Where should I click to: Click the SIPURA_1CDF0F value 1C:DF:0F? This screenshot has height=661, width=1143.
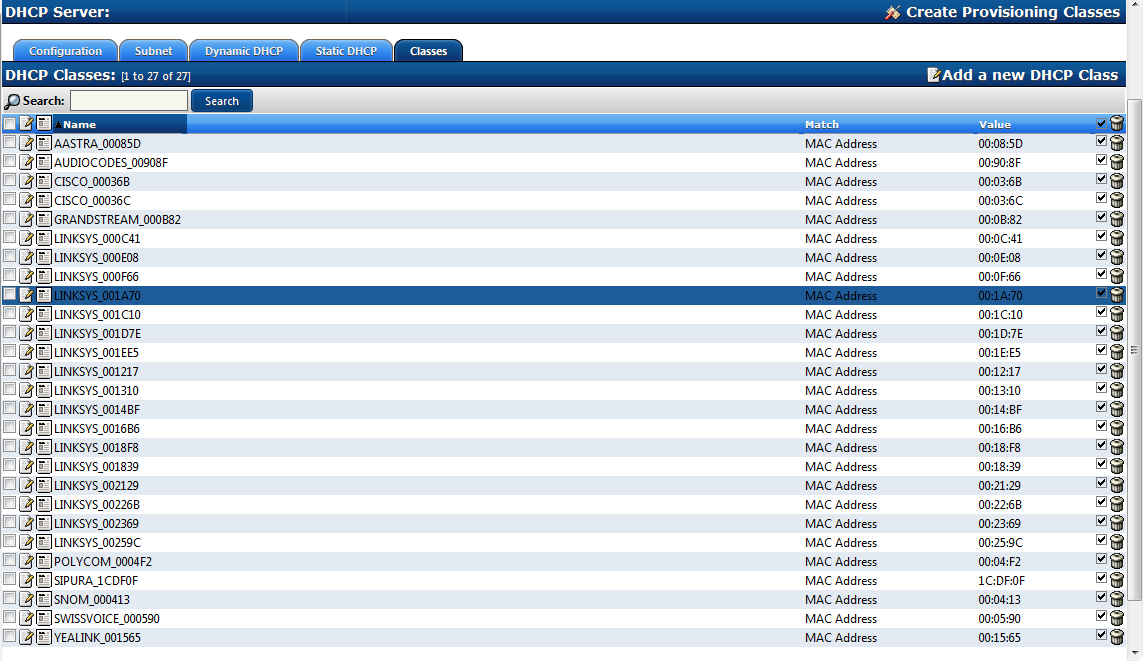coord(1002,580)
